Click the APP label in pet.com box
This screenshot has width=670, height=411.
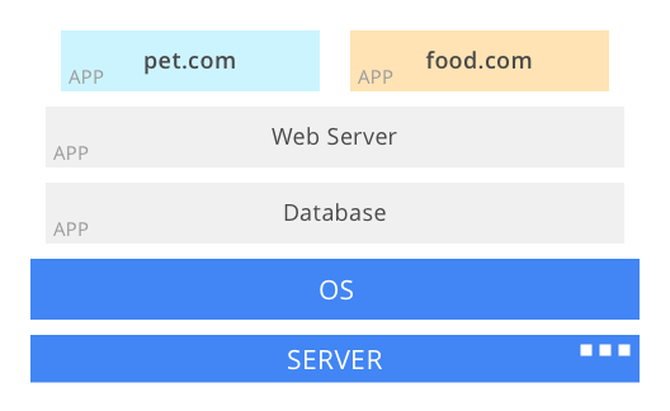(x=86, y=77)
